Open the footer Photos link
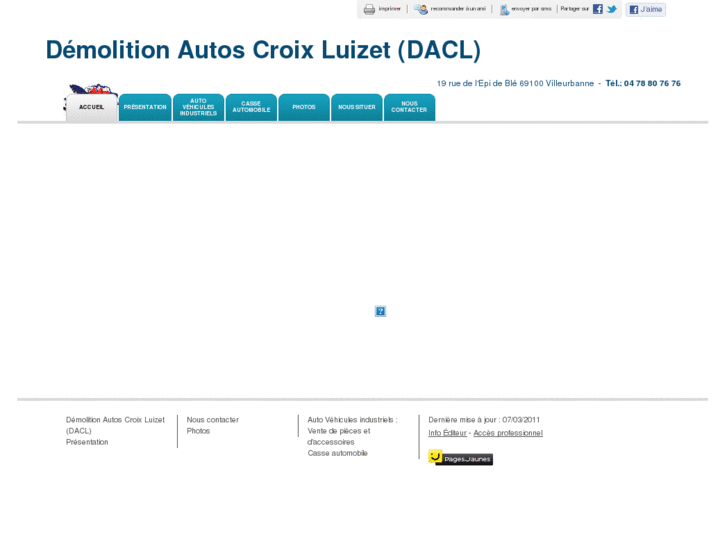The image size is (727, 545). (198, 431)
